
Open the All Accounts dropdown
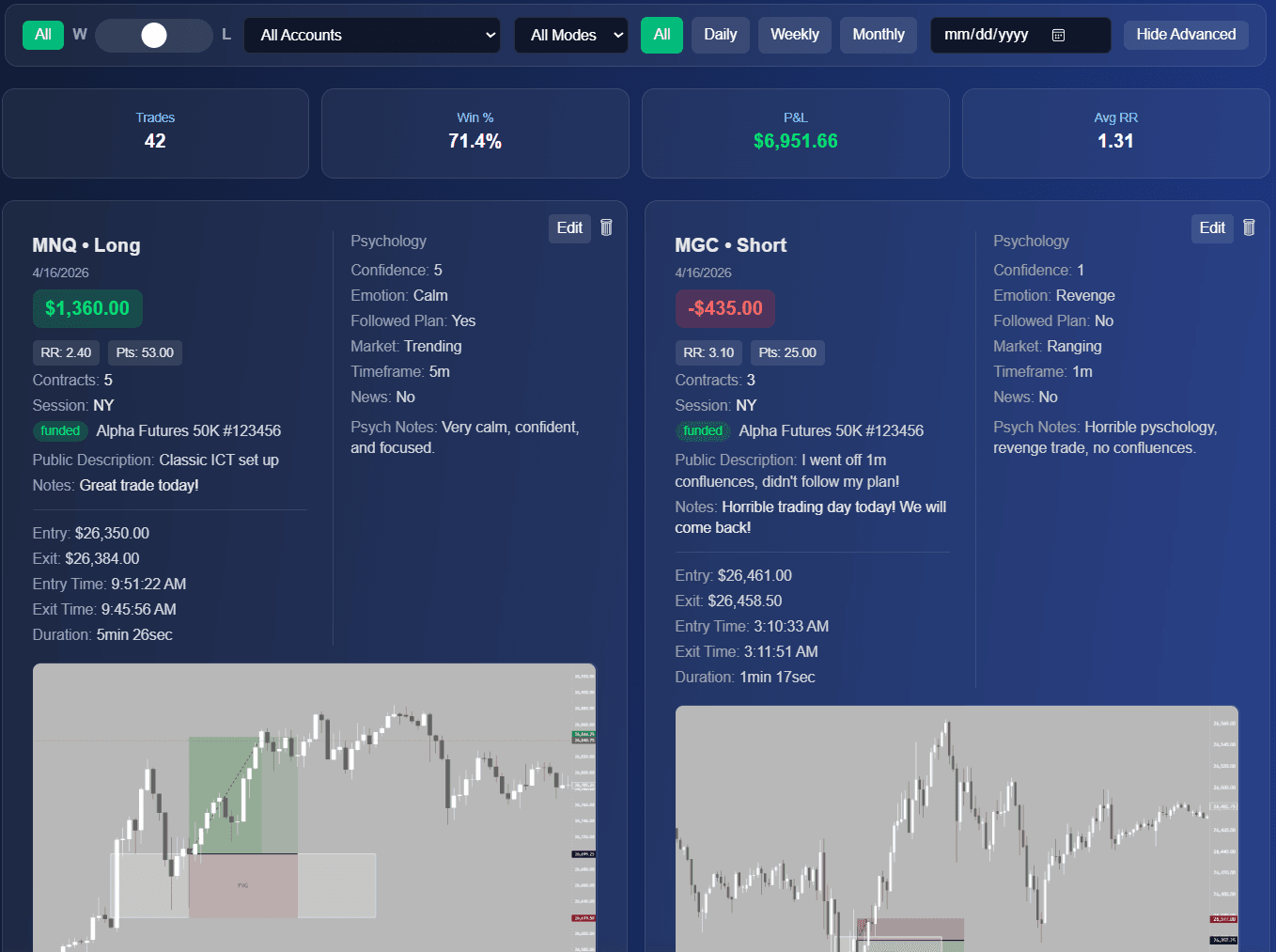pyautogui.click(x=373, y=35)
